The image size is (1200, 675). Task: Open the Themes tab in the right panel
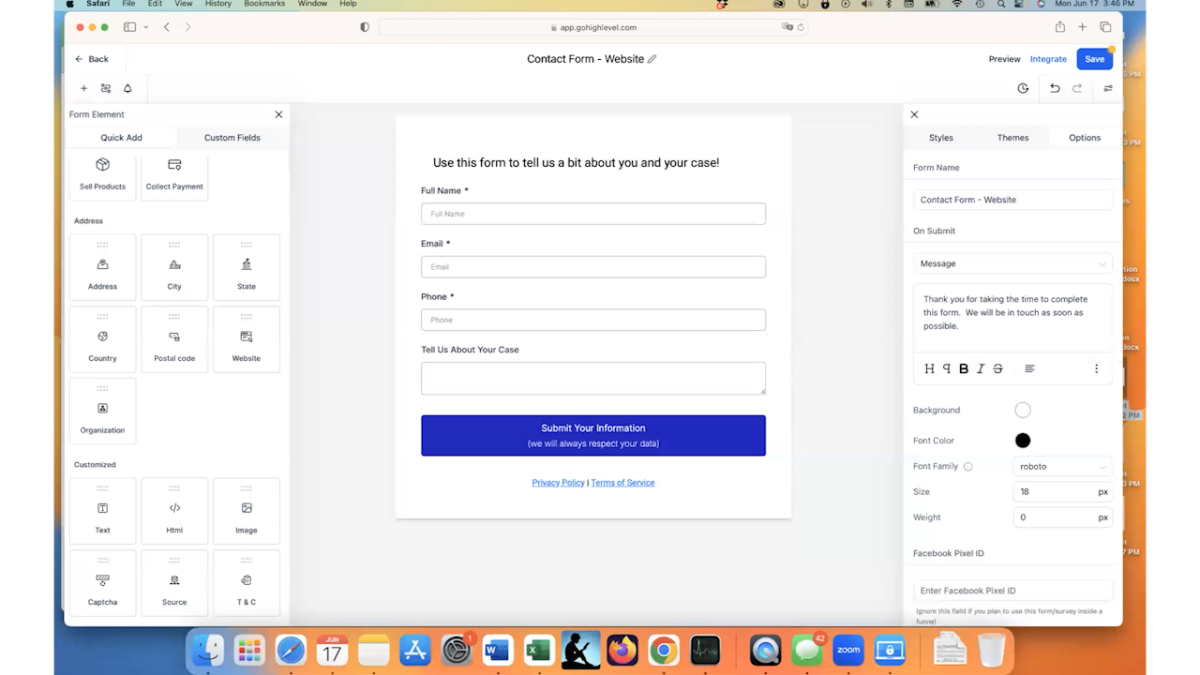pos(1013,137)
